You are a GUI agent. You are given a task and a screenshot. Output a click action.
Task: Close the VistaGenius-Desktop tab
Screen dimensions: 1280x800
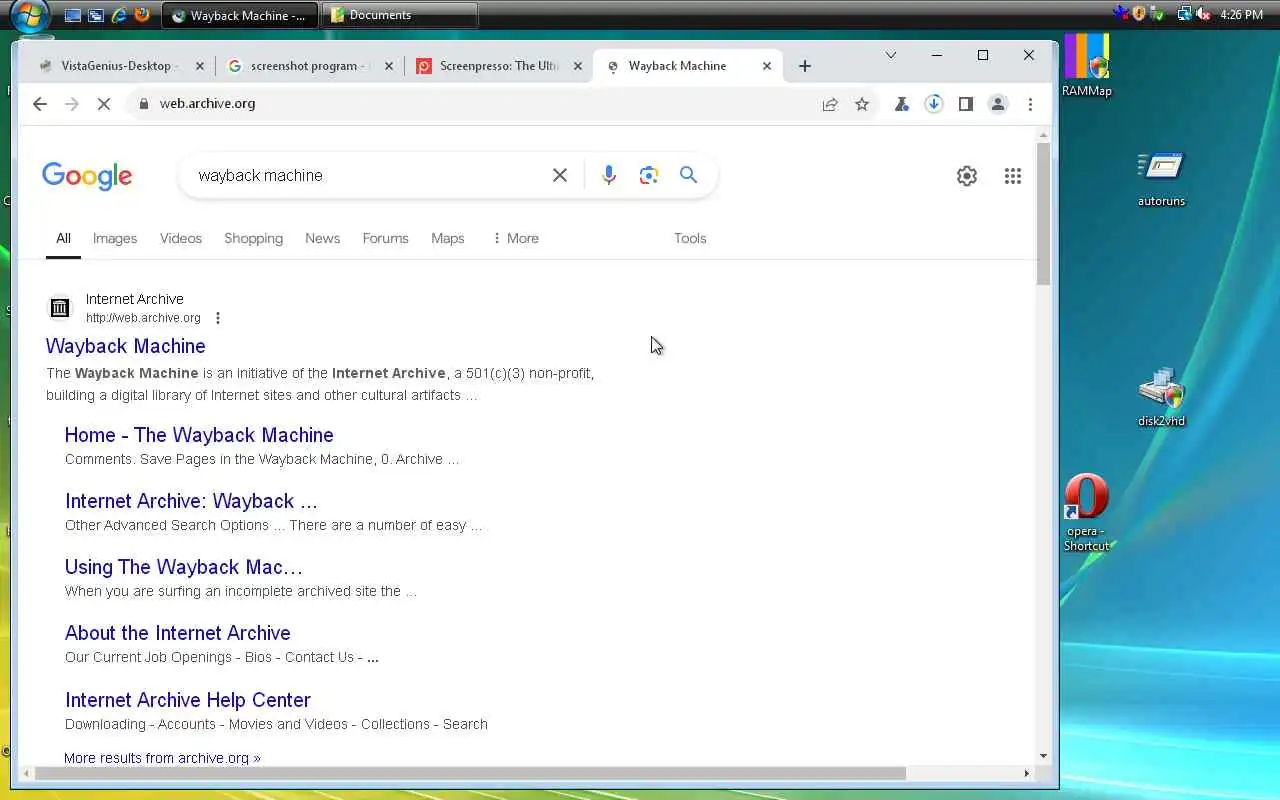[199, 66]
